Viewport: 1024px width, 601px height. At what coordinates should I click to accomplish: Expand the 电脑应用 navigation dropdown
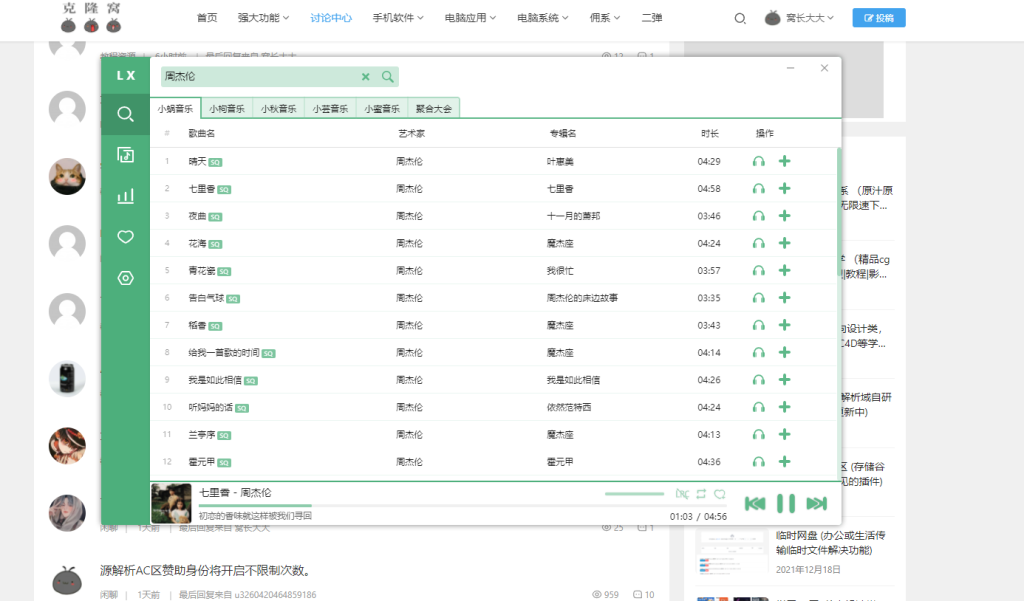(x=470, y=18)
